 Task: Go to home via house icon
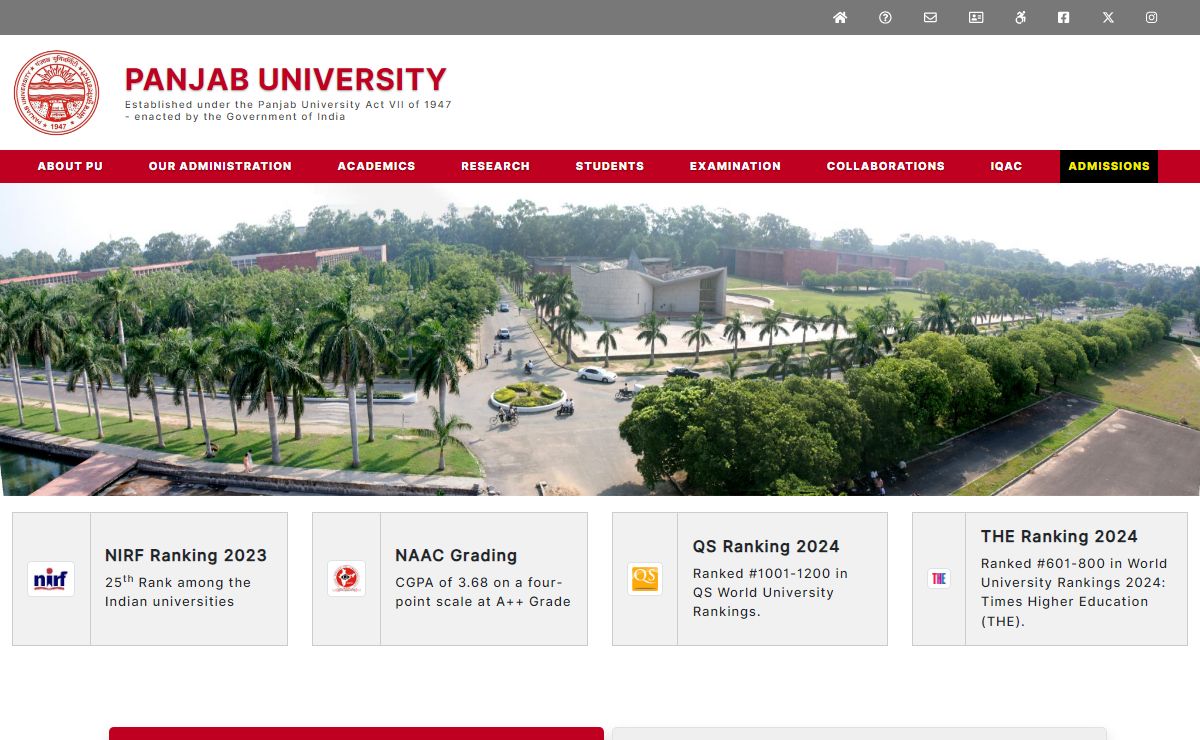(840, 17)
